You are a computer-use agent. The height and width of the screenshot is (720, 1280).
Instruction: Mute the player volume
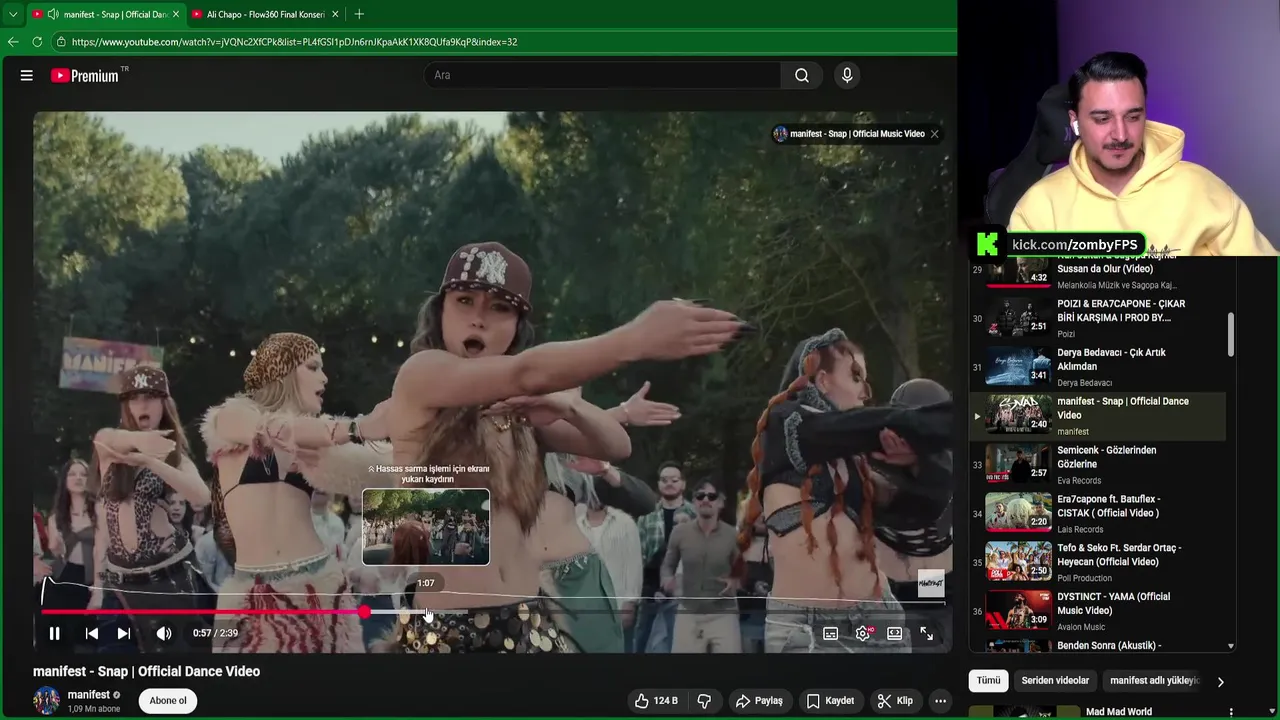click(164, 633)
